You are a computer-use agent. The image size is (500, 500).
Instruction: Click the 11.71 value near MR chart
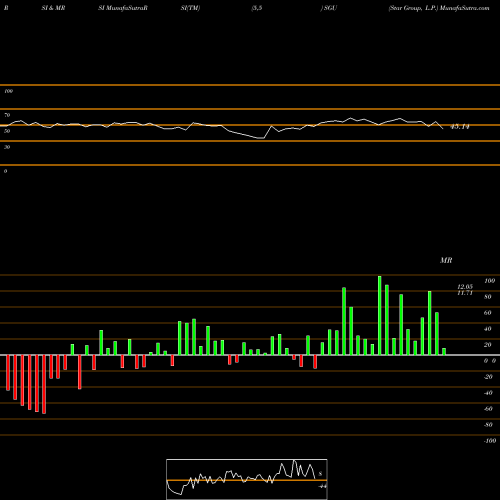click(465, 293)
